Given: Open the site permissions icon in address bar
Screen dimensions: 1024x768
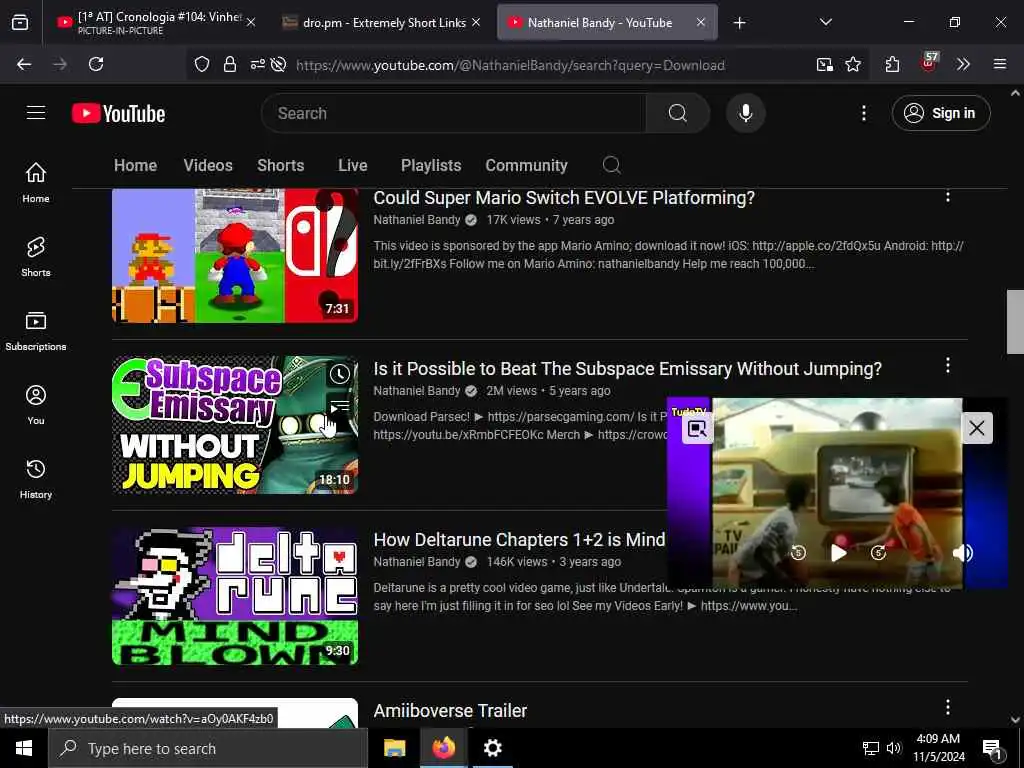Looking at the screenshot, I should pos(257,64).
